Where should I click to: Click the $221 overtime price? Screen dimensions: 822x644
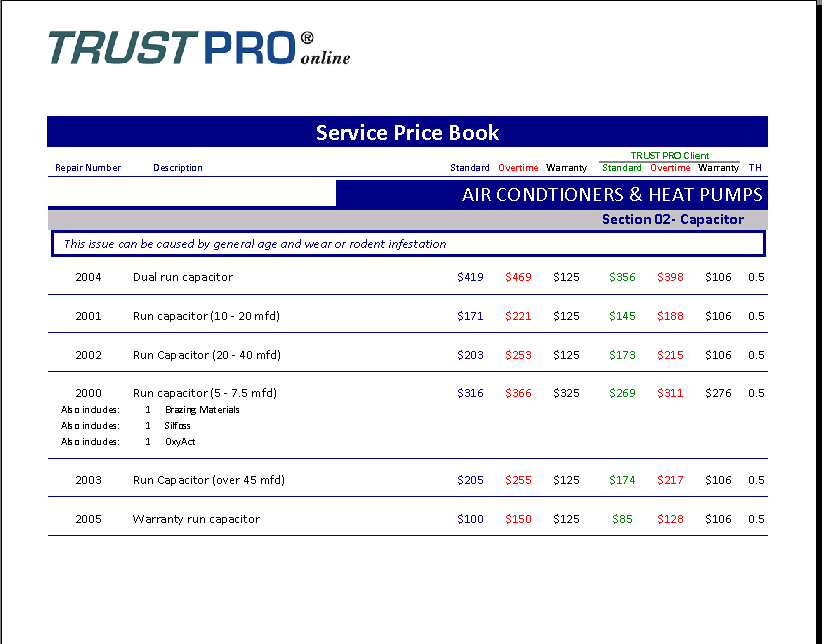tap(518, 316)
